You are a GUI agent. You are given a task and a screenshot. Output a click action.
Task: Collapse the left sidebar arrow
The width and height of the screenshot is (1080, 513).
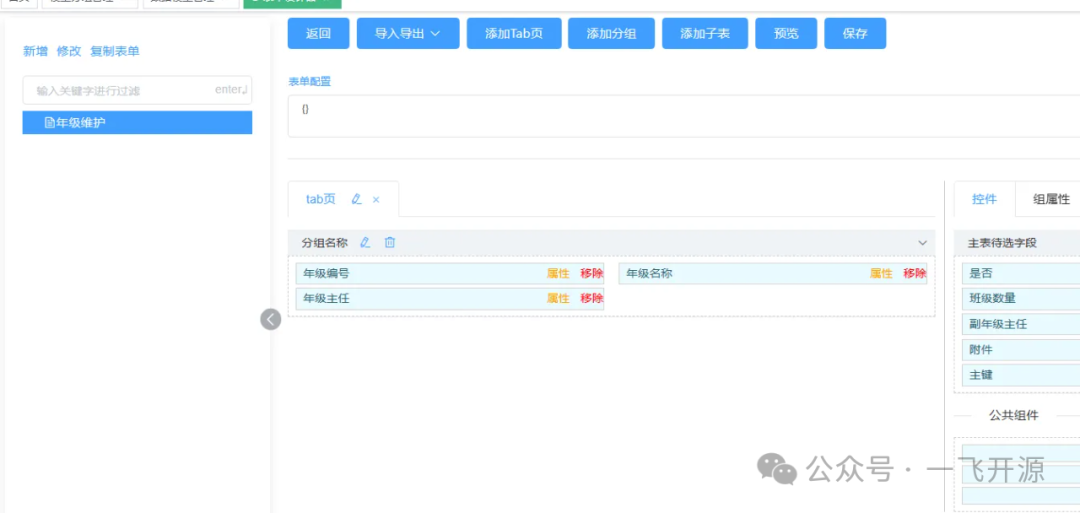271,320
